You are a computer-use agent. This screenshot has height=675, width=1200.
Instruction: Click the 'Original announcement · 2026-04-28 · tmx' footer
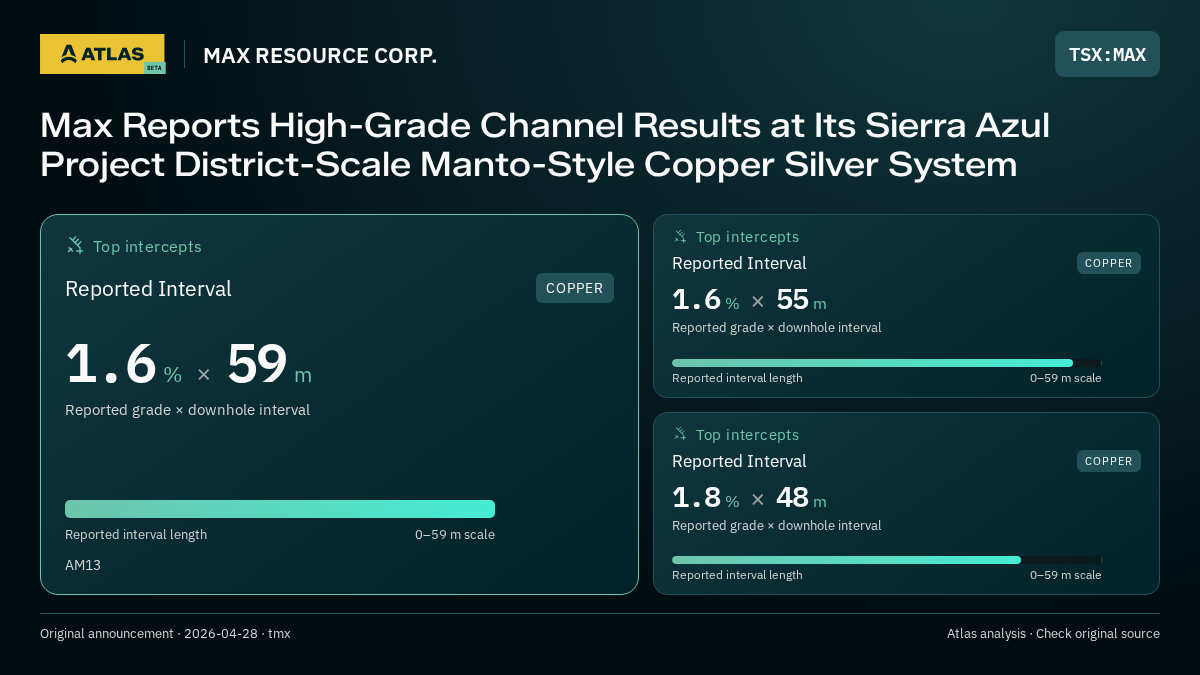(x=165, y=634)
